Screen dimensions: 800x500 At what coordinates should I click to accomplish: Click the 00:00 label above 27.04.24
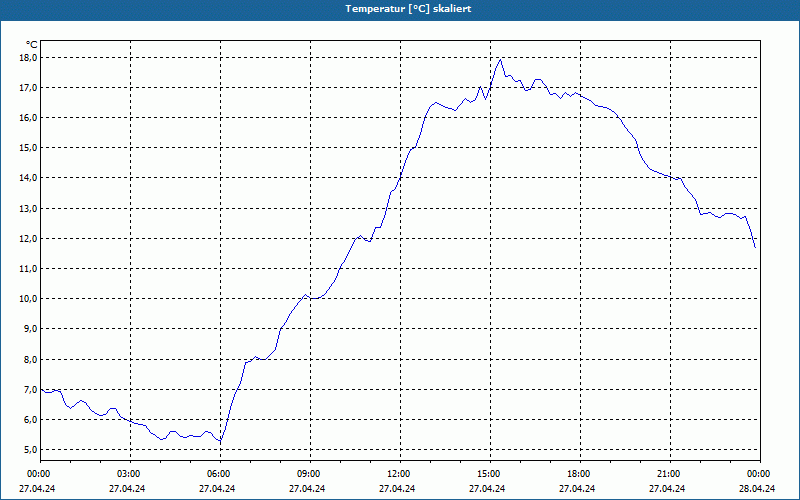coord(39,474)
